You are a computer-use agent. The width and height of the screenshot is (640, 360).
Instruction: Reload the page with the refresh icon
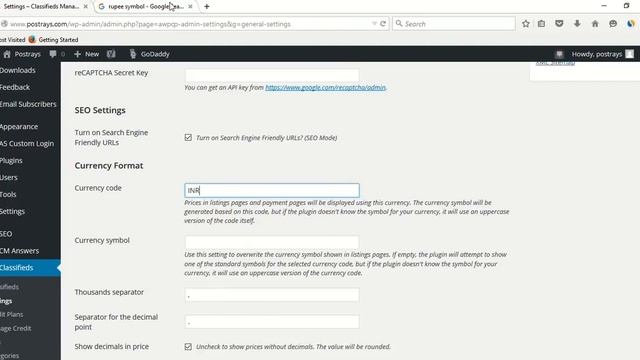tap(383, 24)
